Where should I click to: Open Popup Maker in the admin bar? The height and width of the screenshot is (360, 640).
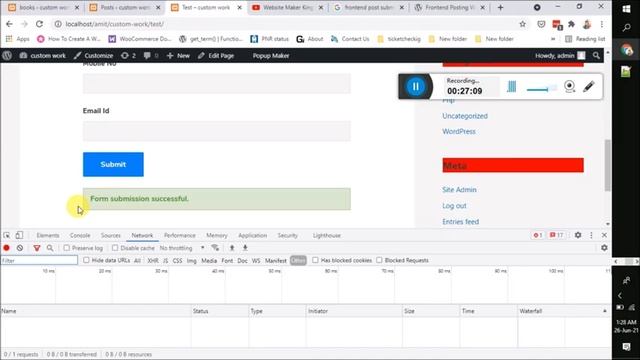pos(271,56)
